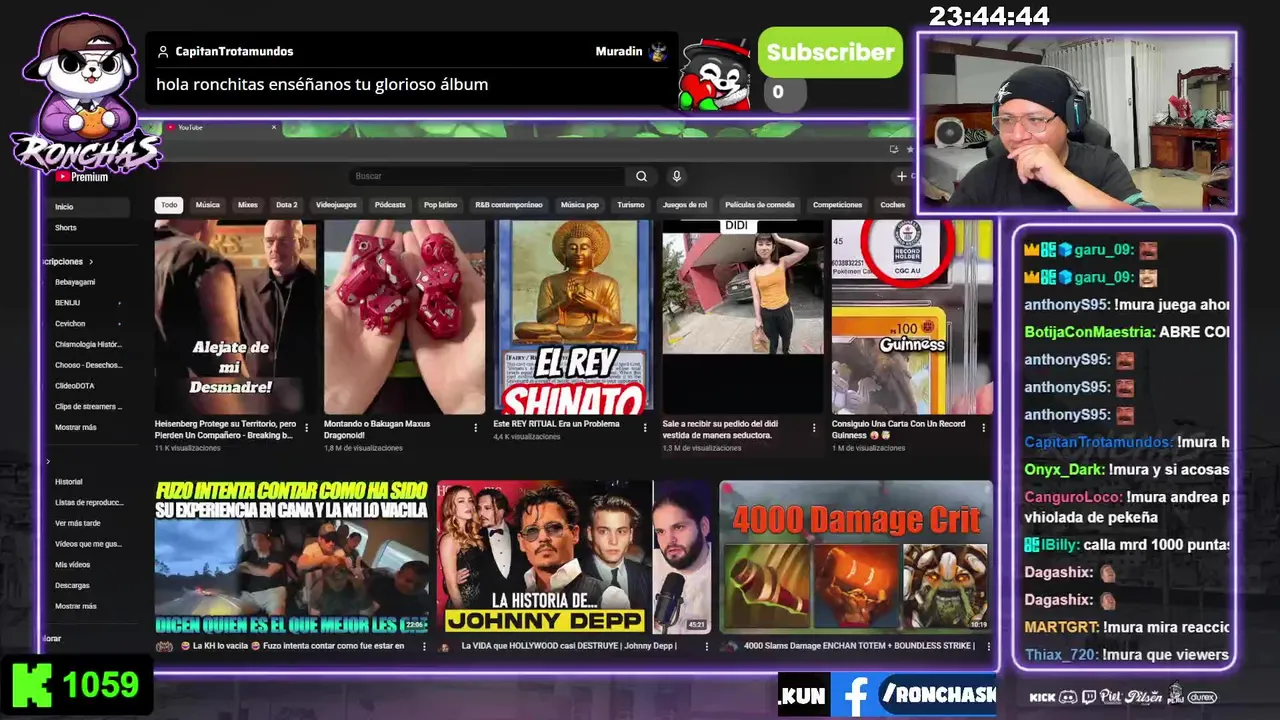1280x720 pixels.
Task: Play the 4000 Damage Crit video thumbnail
Action: point(856,557)
